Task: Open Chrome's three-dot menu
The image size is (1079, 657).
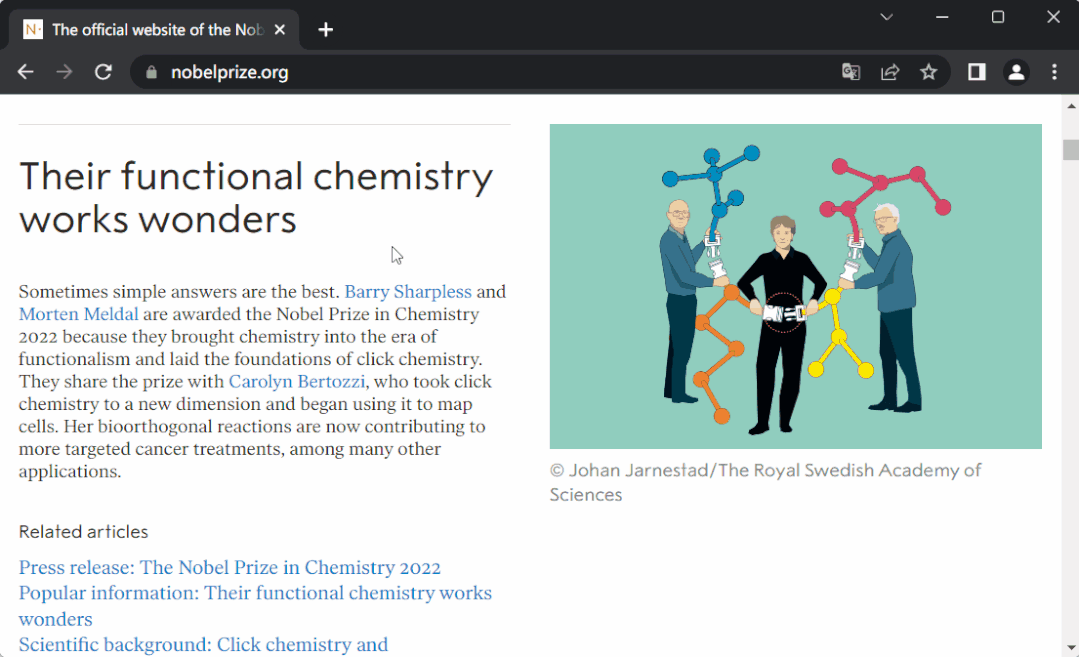Action: click(1054, 72)
